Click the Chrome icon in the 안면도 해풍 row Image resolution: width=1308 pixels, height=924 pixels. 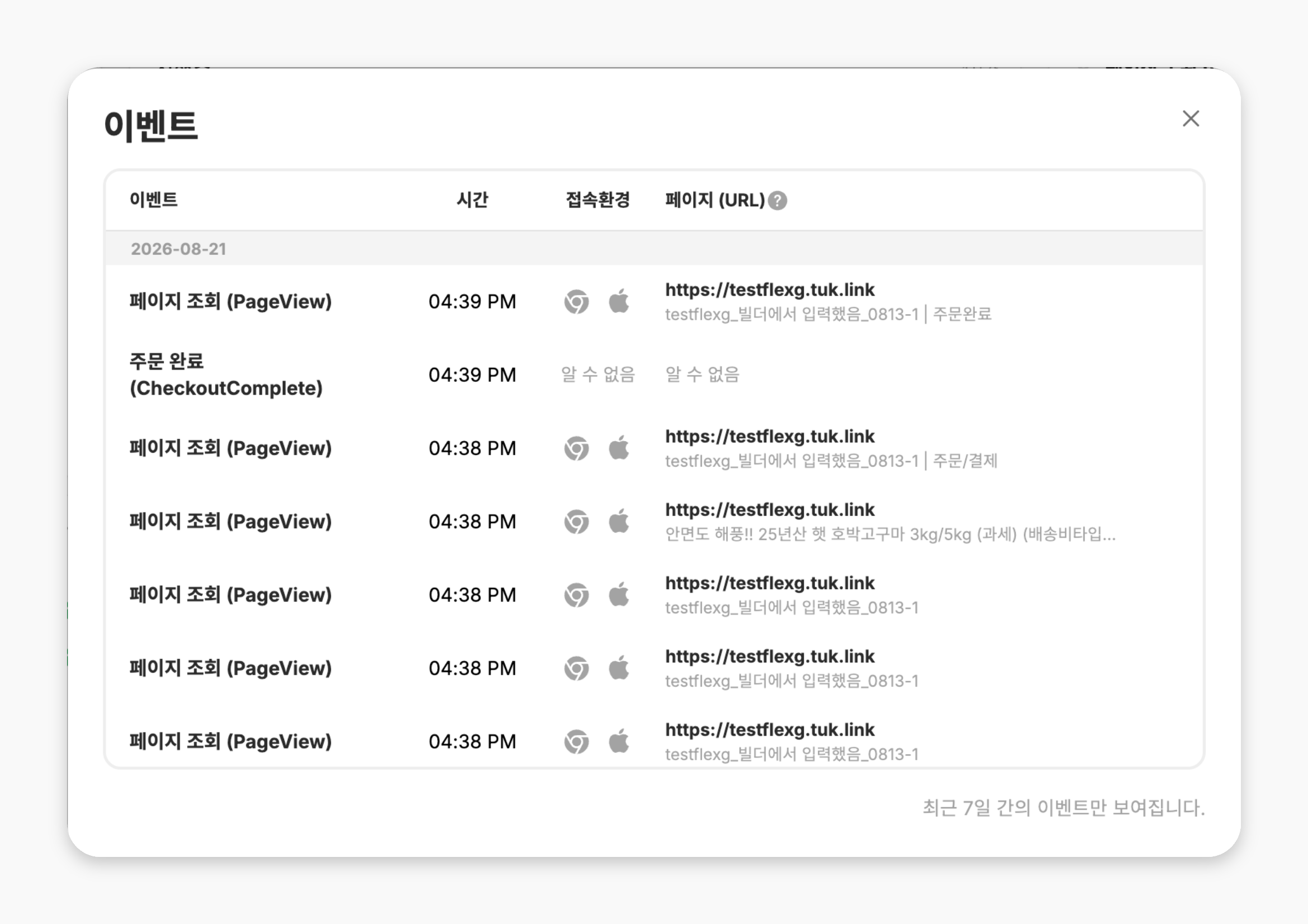576,522
